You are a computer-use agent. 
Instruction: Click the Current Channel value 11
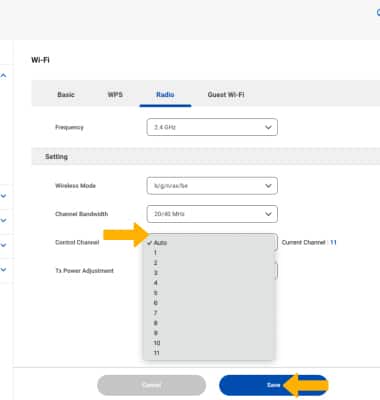tap(333, 242)
